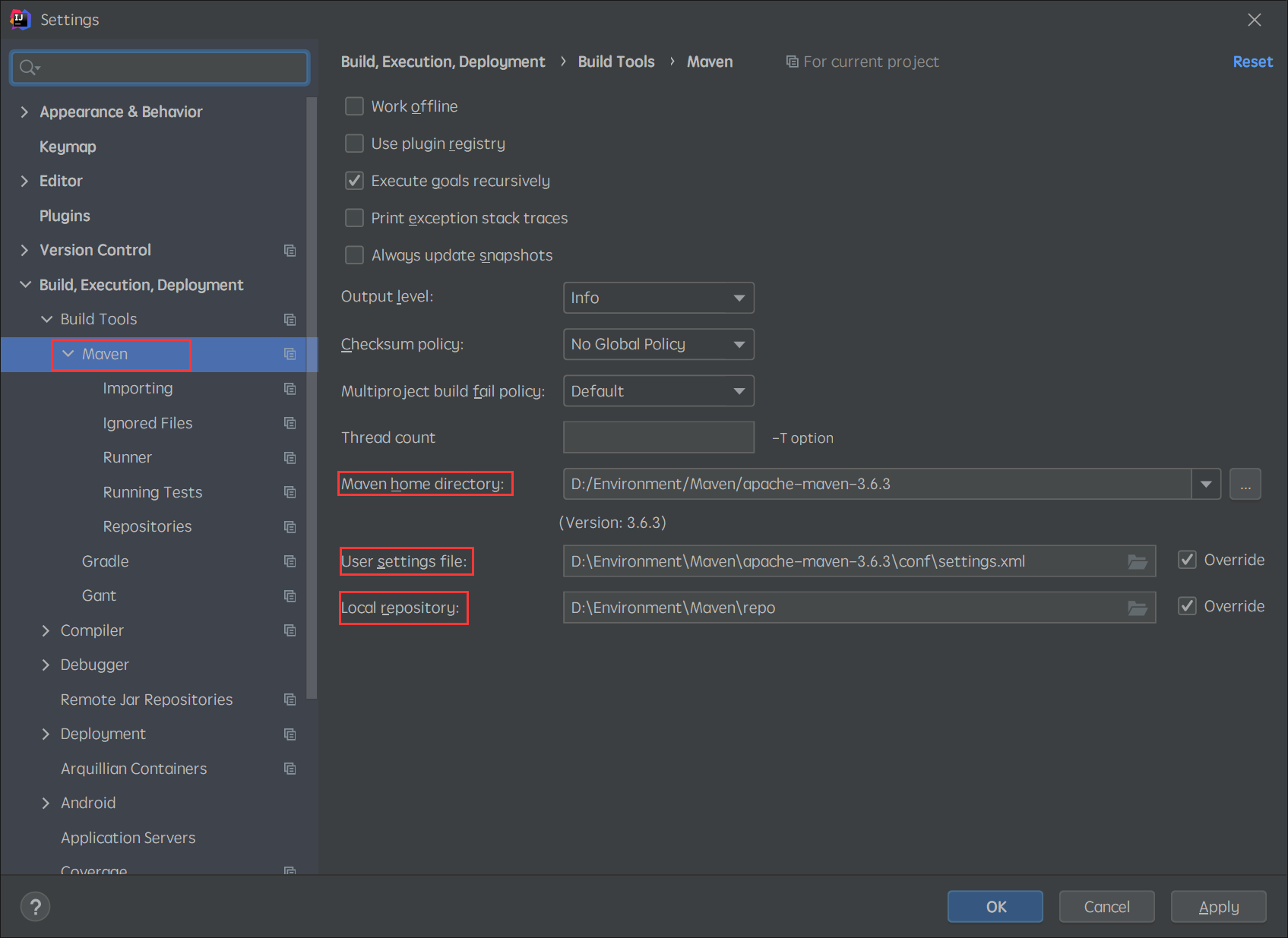Click the User settings file path field
This screenshot has width=1288, height=938.
click(859, 561)
